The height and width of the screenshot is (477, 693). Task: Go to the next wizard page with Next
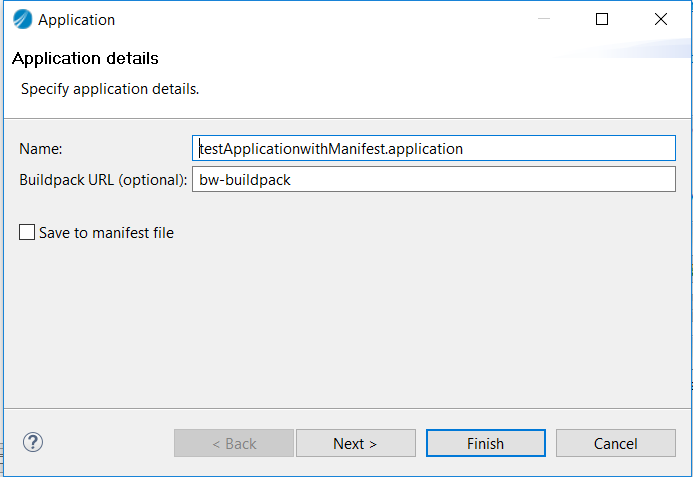click(x=355, y=443)
